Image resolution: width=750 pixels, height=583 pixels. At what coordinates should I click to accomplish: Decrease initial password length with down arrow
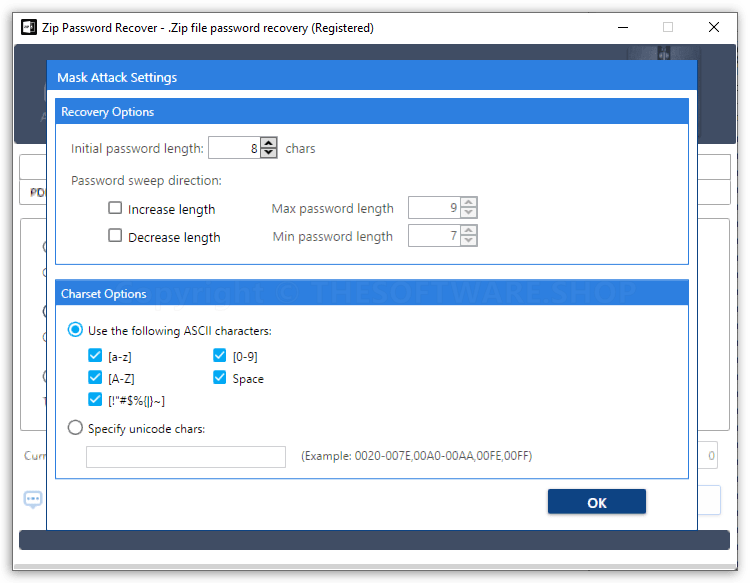(x=268, y=153)
